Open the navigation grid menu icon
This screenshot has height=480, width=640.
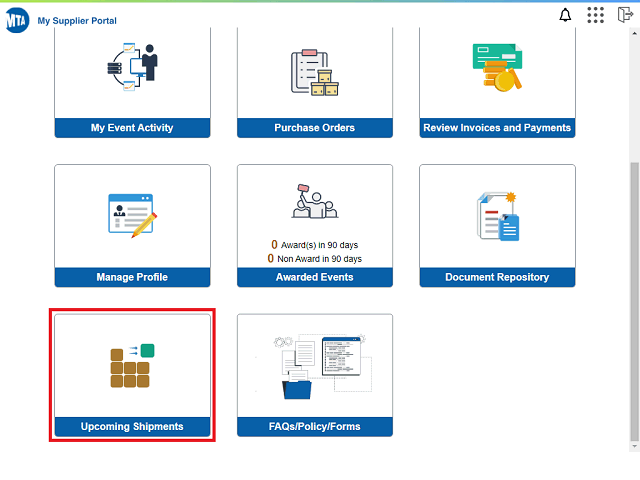595,15
